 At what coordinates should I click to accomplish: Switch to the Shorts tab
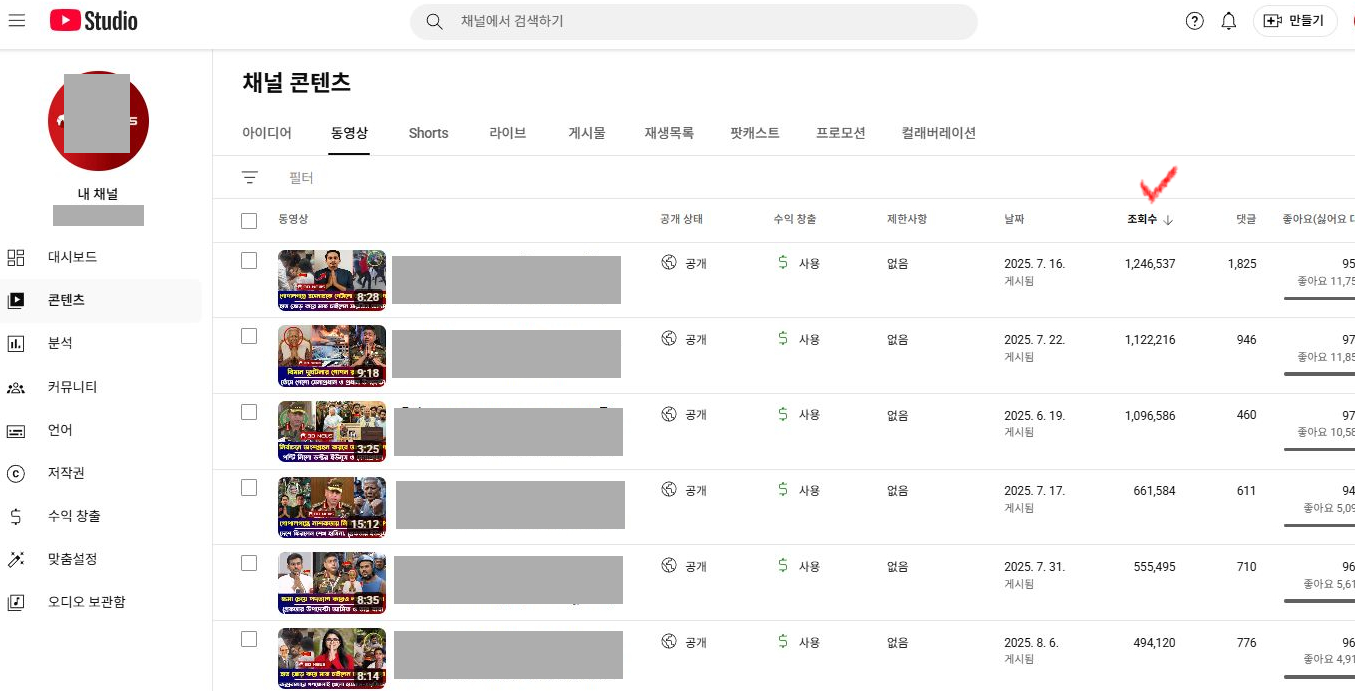click(428, 133)
